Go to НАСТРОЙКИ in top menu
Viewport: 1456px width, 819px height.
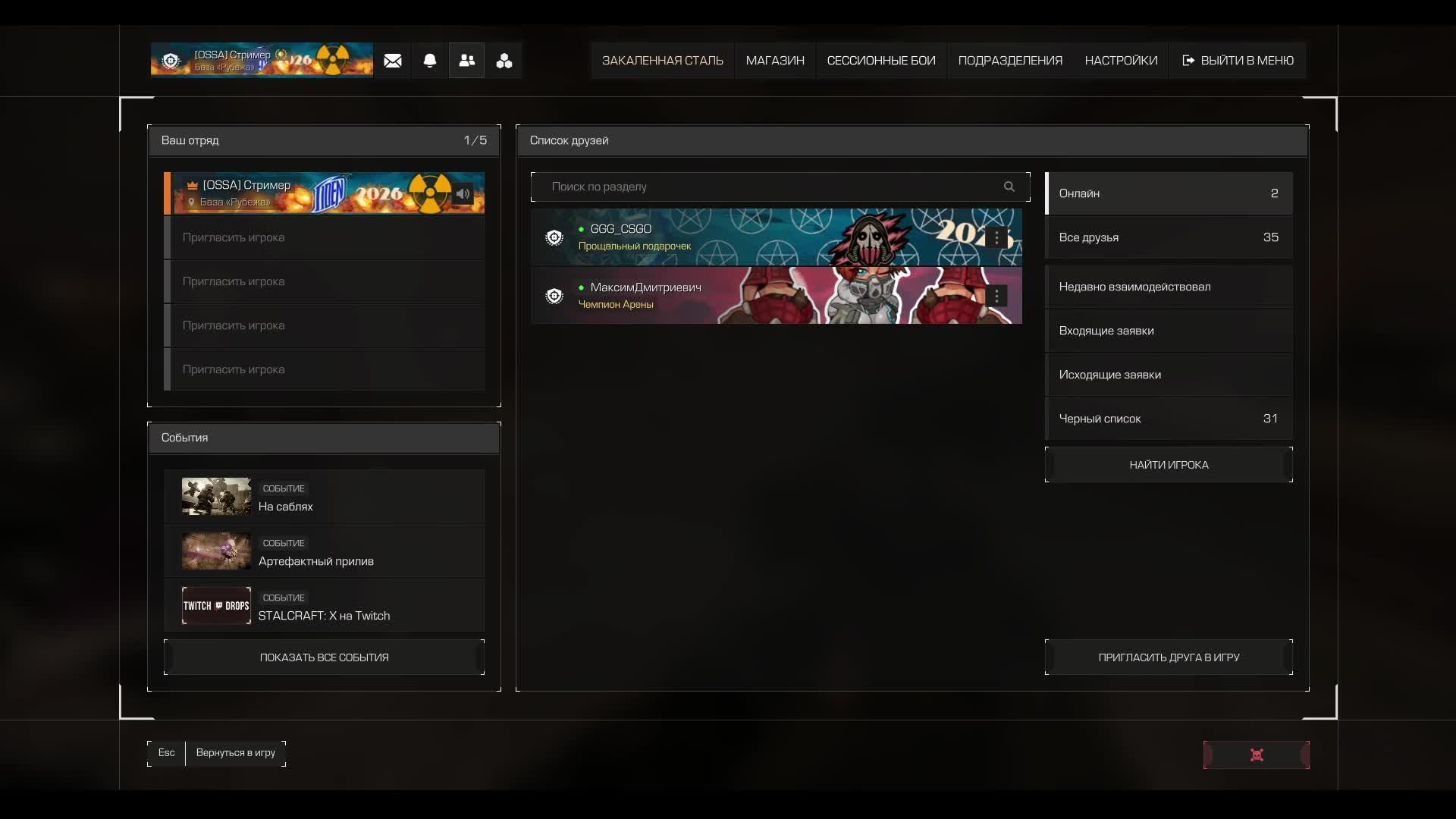click(1120, 61)
